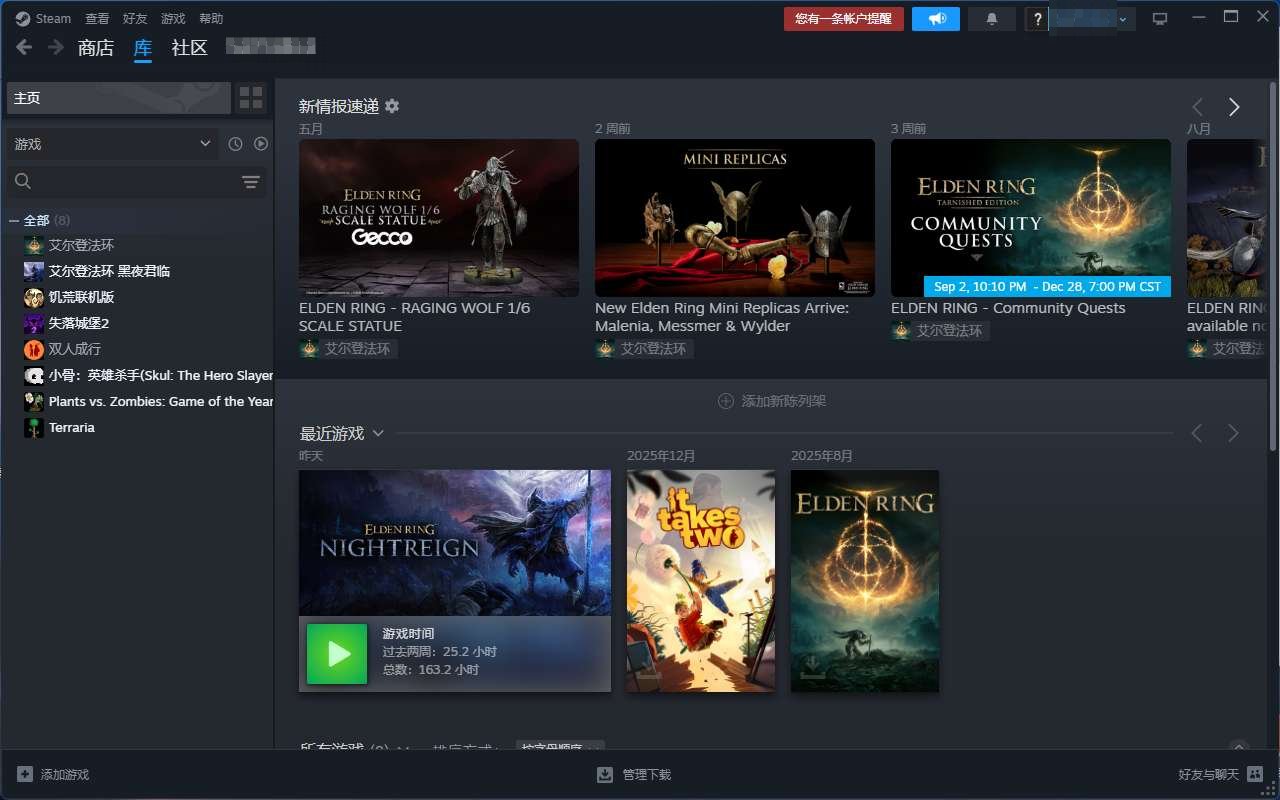Screen dimensions: 1280x800
Task: Open the announcements megaphone icon
Action: click(x=936, y=19)
